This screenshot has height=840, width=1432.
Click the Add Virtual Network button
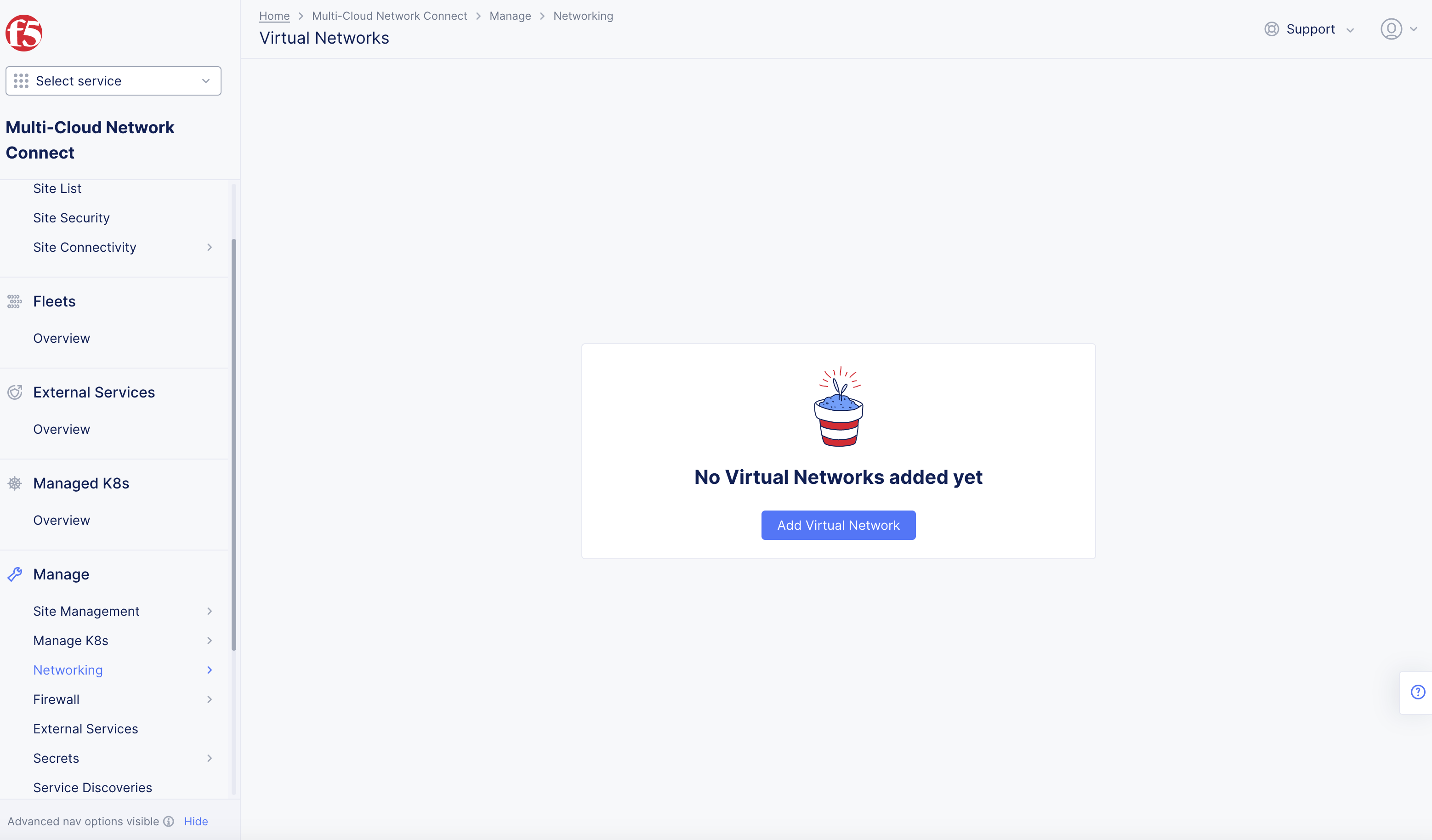pos(838,525)
